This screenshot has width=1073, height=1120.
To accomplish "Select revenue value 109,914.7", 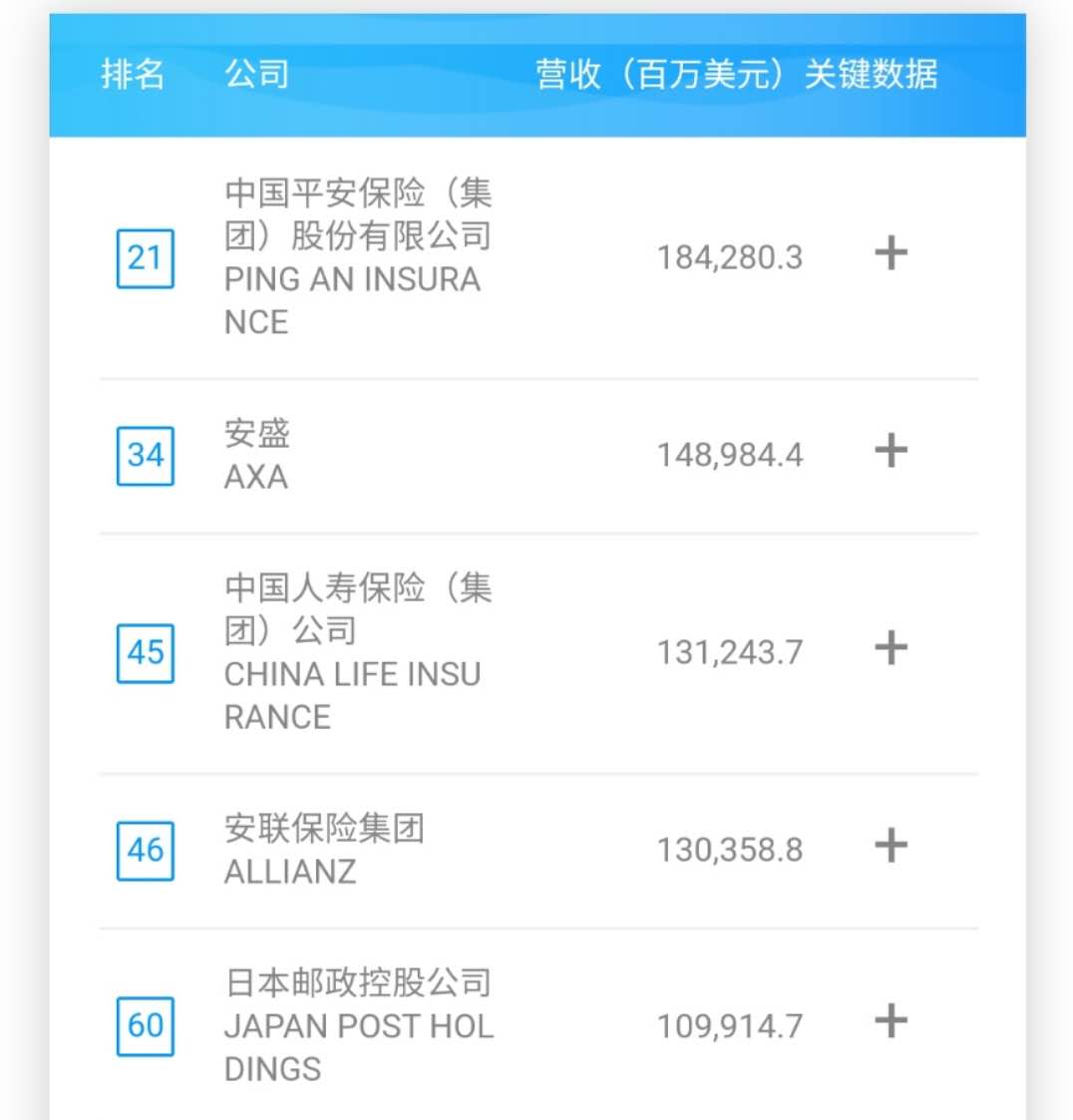I will tap(730, 1025).
